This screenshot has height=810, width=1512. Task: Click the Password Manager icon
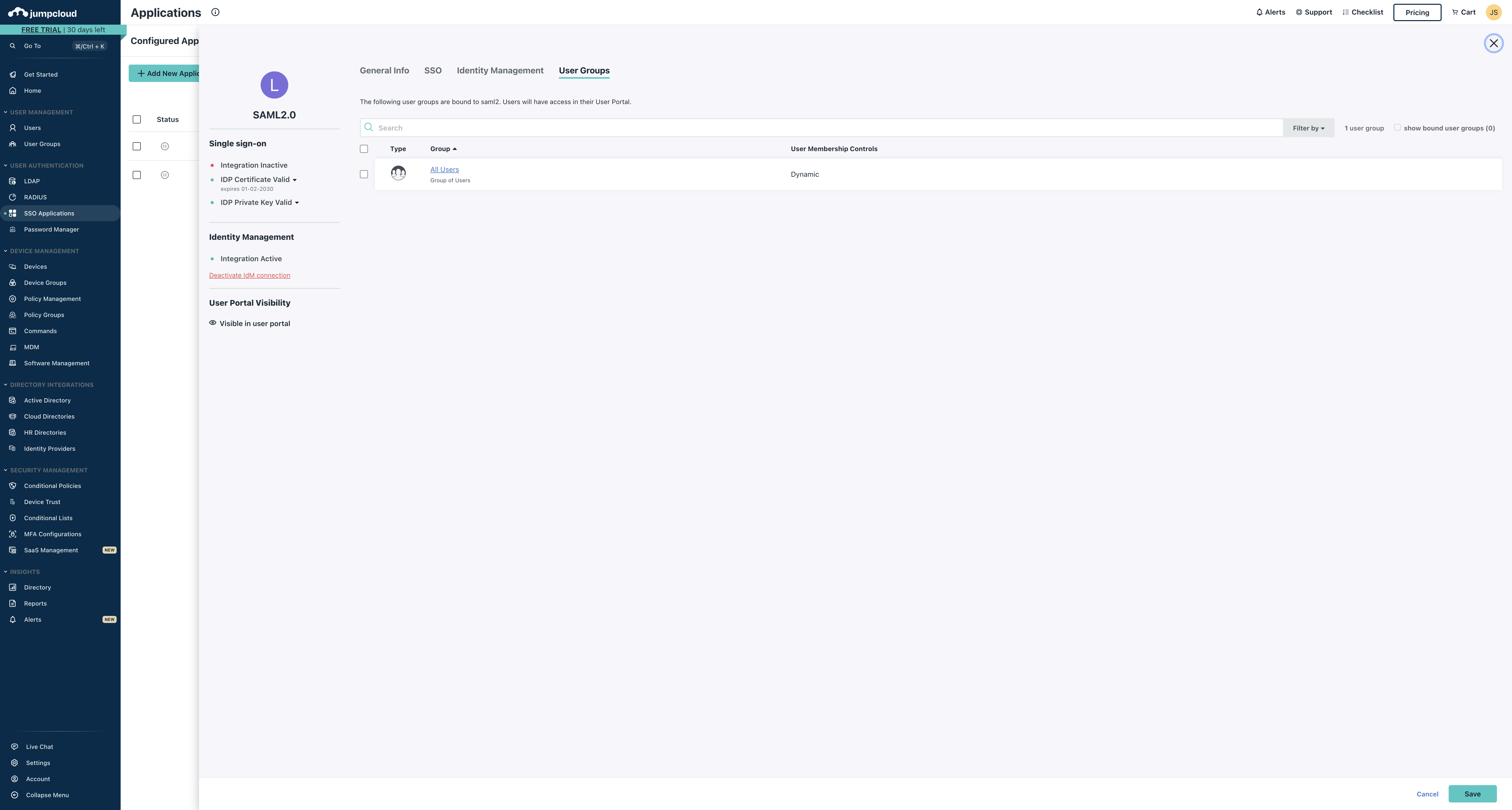pyautogui.click(x=12, y=230)
